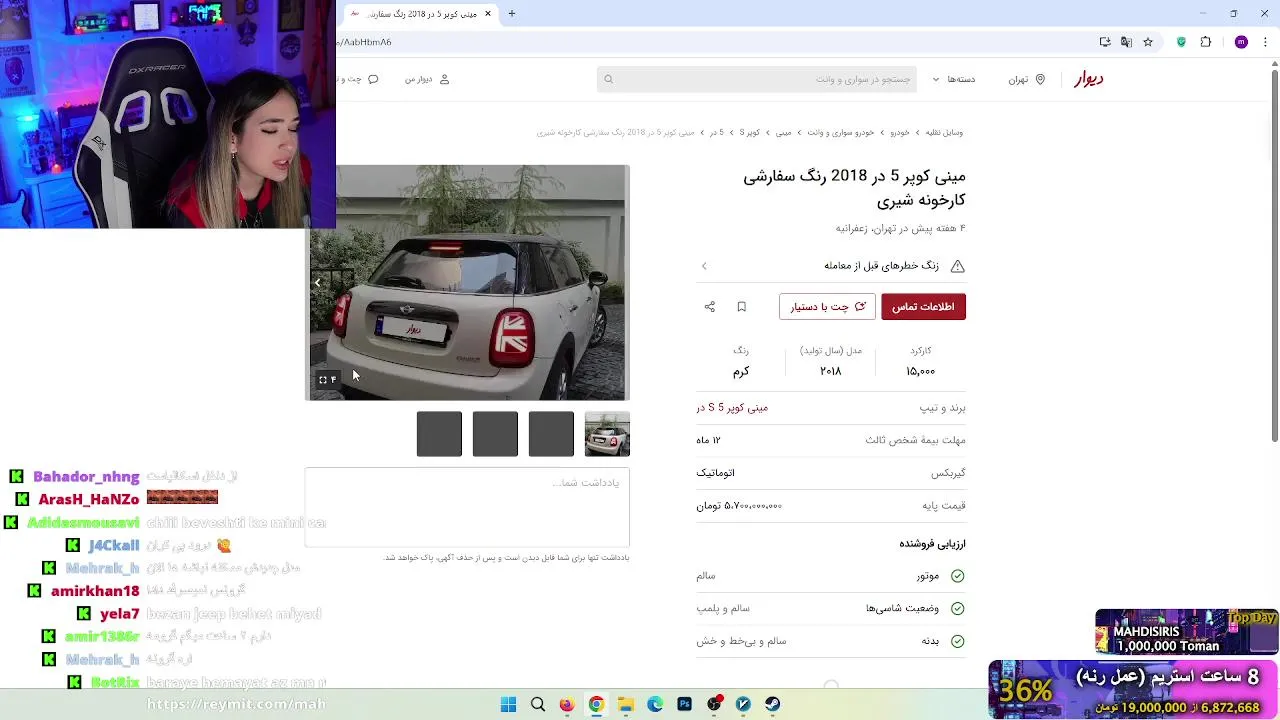Share this listing via share icon
Image resolution: width=1280 pixels, height=720 pixels.
710,307
